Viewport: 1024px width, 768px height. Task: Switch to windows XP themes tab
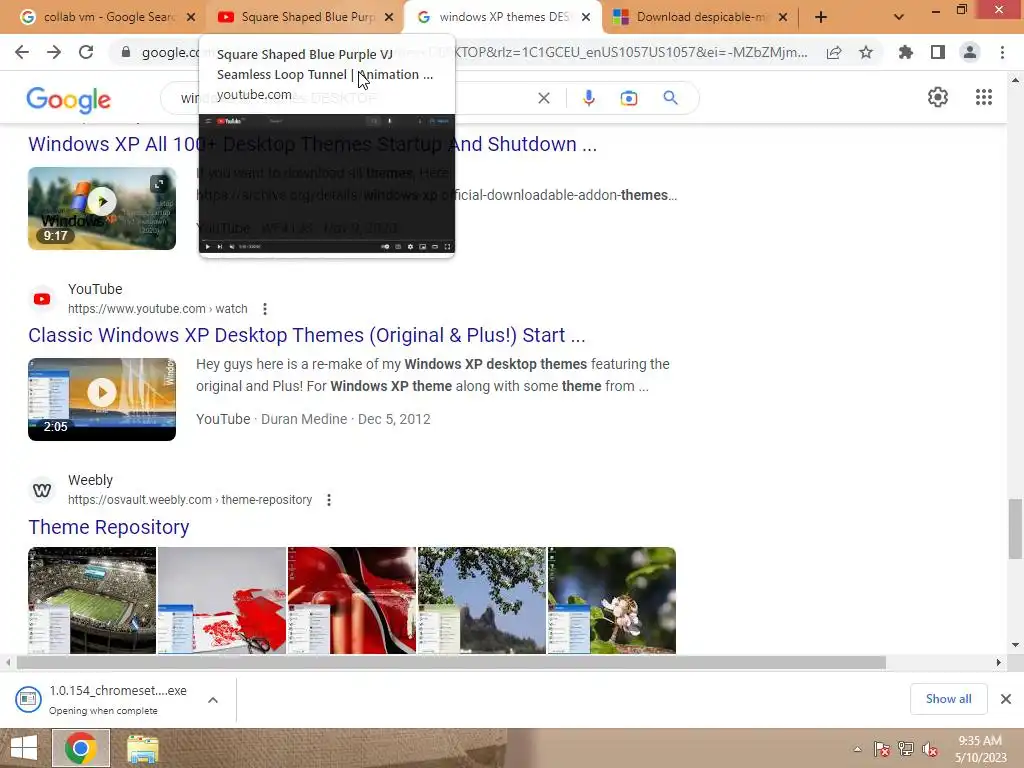[x=503, y=17]
